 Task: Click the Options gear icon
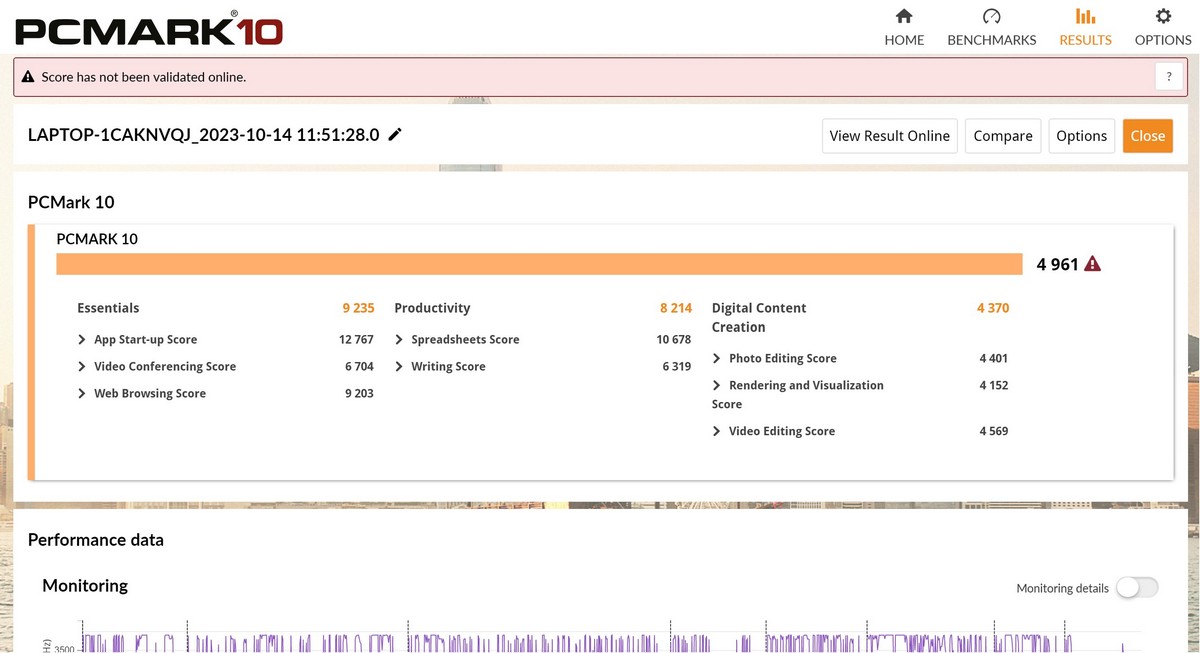pos(1163,16)
